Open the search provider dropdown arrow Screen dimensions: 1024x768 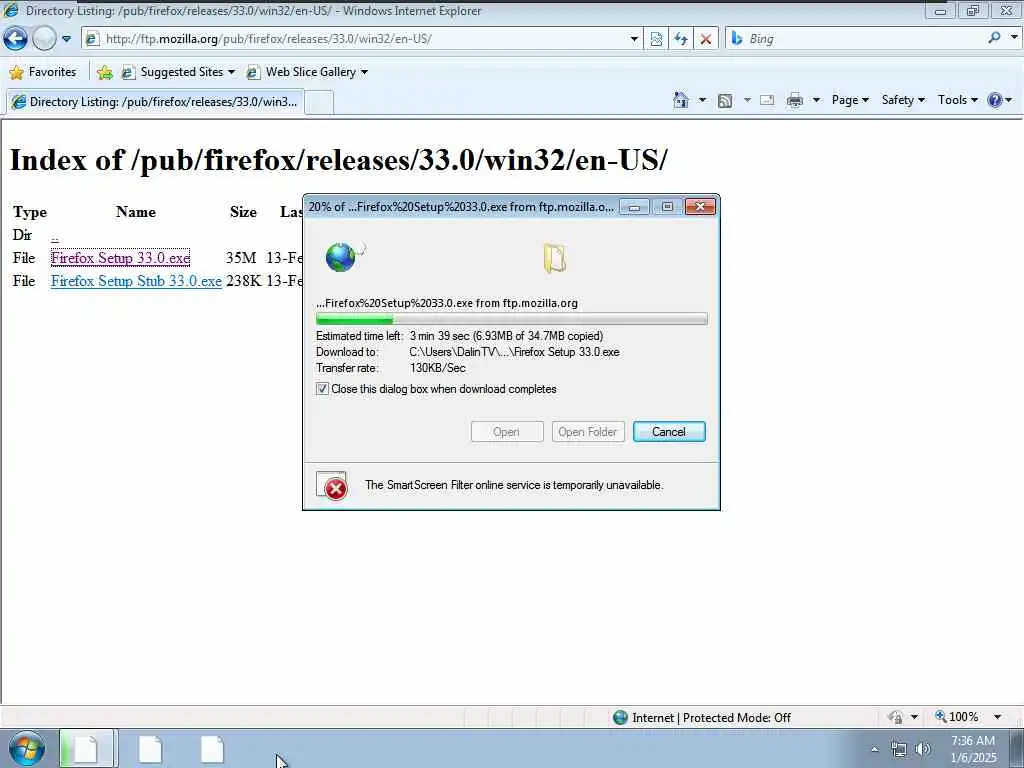(x=1014, y=38)
